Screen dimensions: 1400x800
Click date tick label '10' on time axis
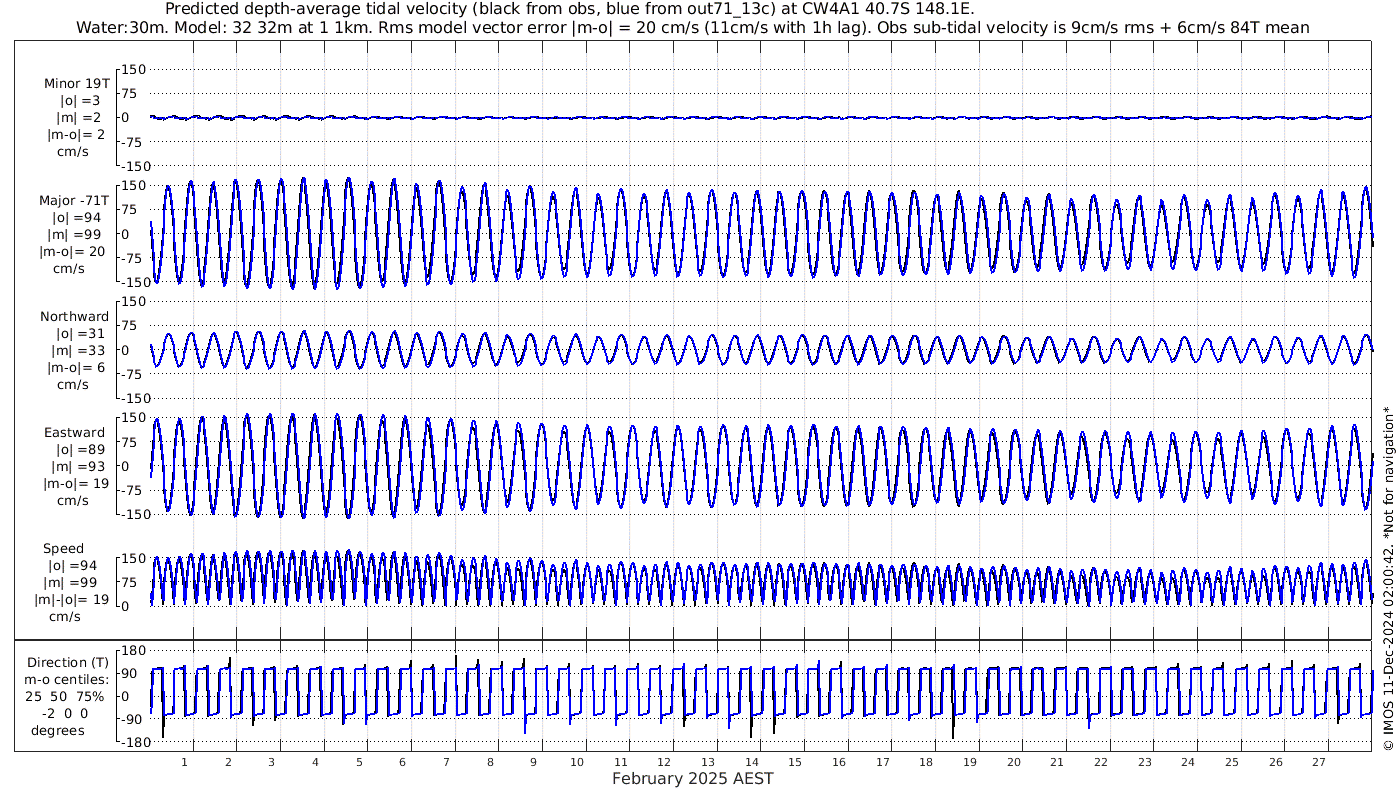point(577,762)
